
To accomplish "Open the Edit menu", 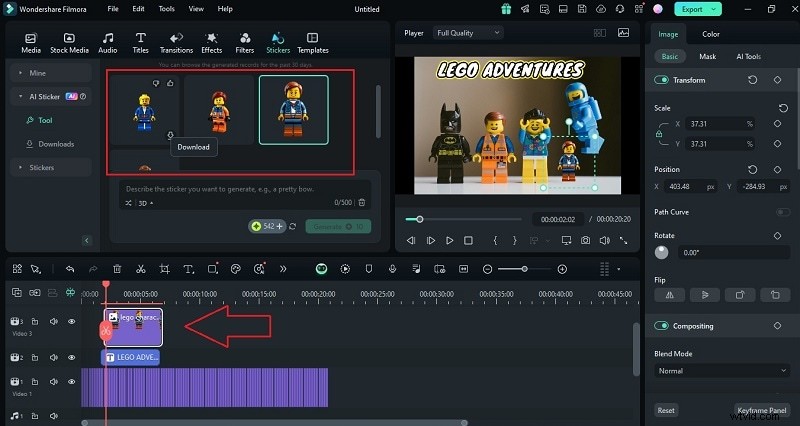I will (138, 9).
